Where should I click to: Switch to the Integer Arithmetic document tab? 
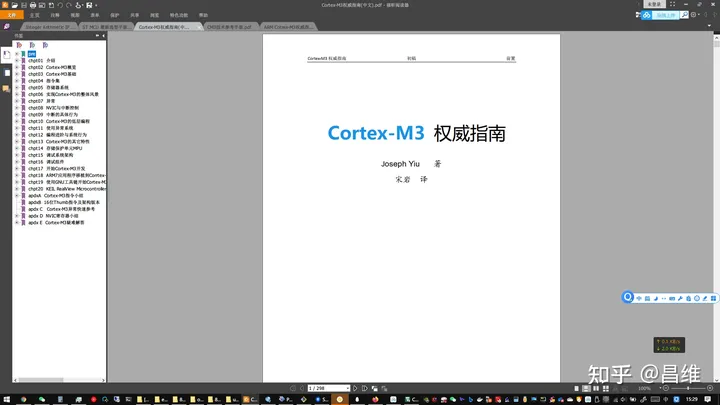[48, 27]
